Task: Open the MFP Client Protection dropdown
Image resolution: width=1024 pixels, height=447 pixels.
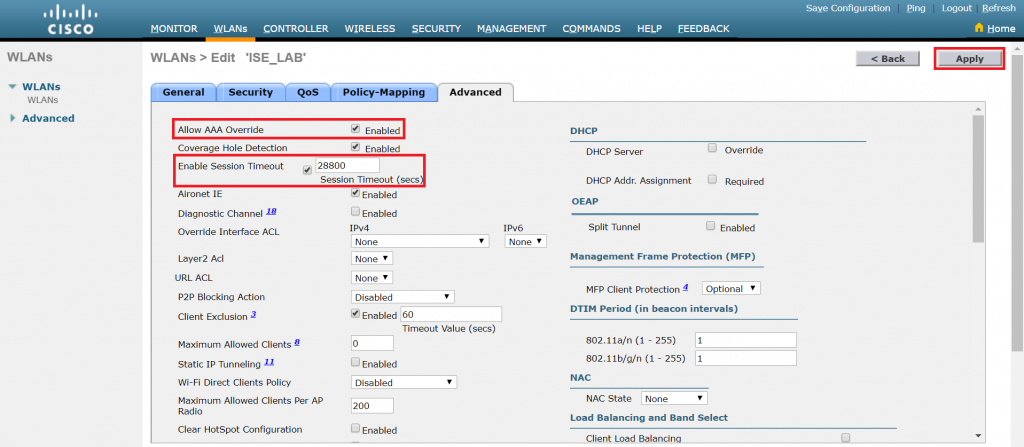Action: click(731, 289)
